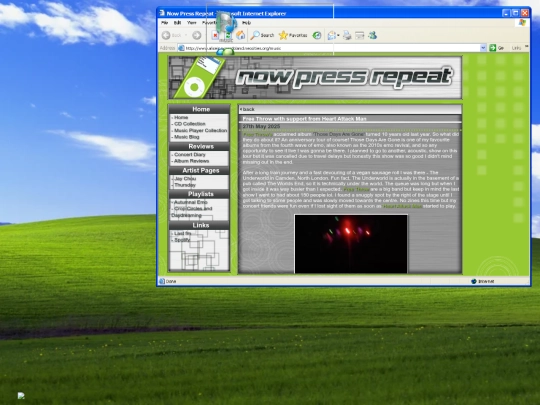This screenshot has width=540, height=405.
Task: Click the Edit page toolbar icon
Action: (360, 35)
